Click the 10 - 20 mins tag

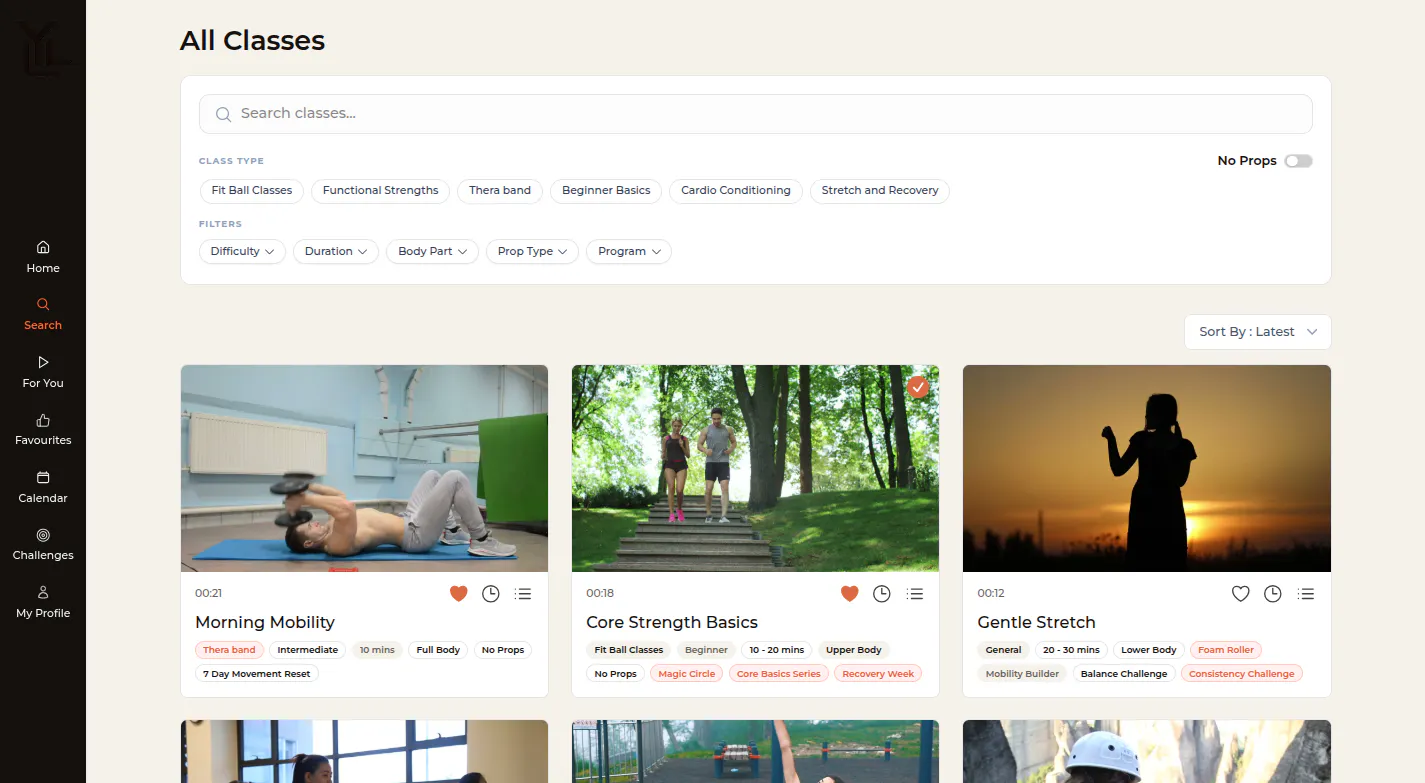click(776, 650)
